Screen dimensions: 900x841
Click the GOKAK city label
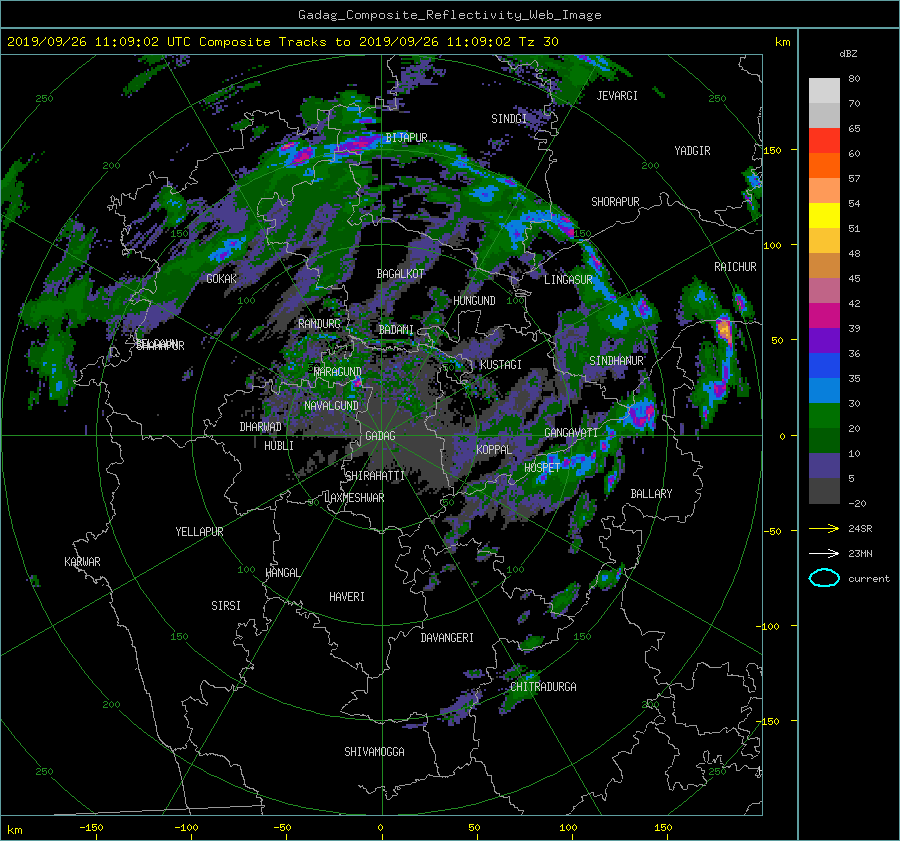[222, 279]
